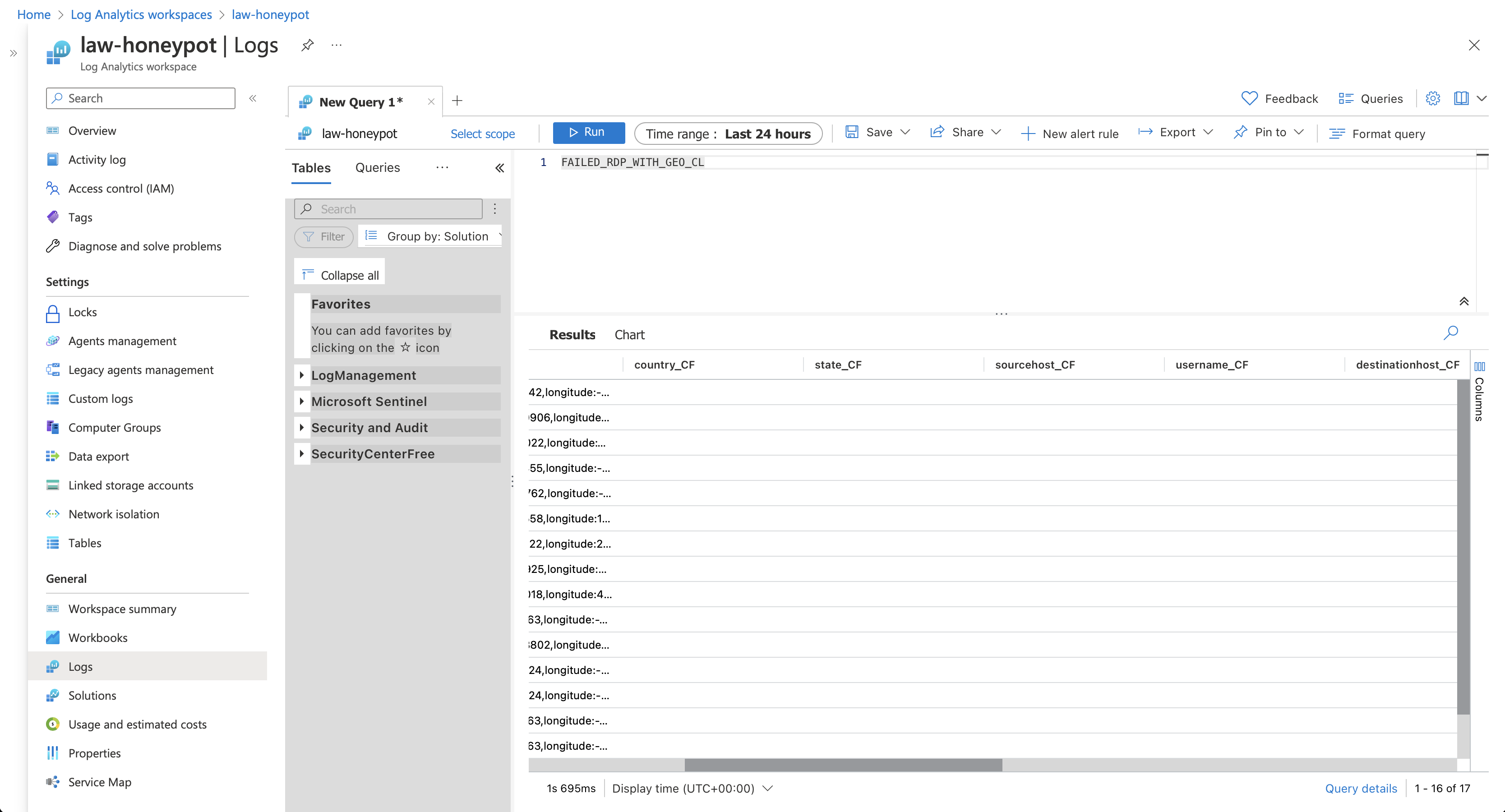The width and height of the screenshot is (1505, 812).
Task: Expand the dropdown next to book icon
Action: point(1482,98)
